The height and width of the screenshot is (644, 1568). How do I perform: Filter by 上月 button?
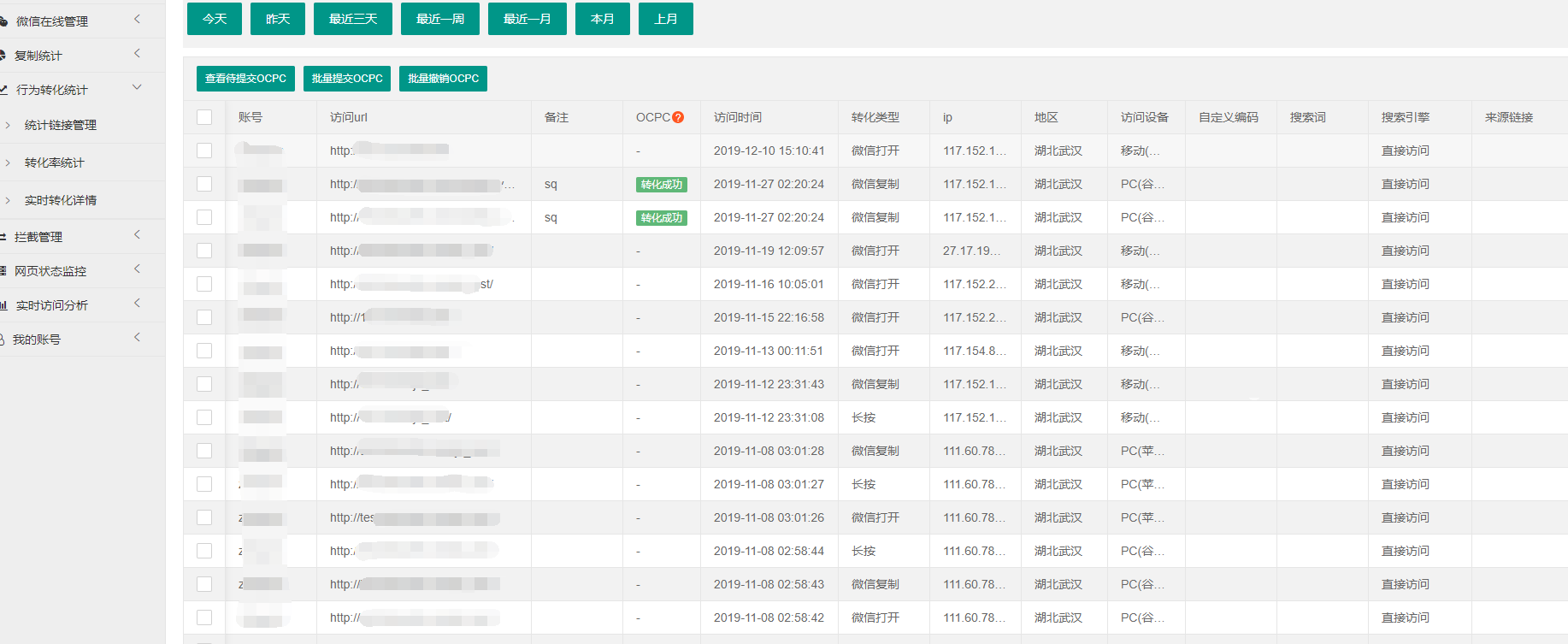pyautogui.click(x=666, y=19)
